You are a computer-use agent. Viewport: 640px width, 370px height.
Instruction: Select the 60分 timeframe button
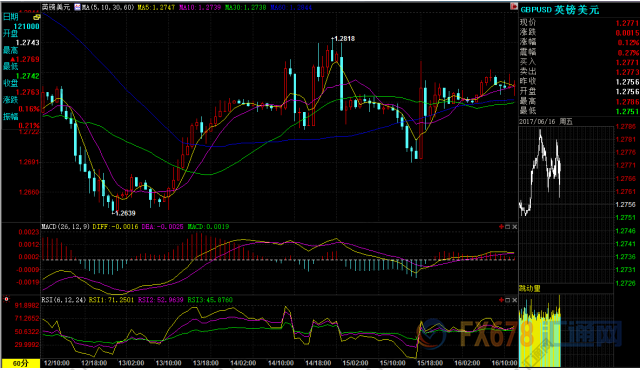pyautogui.click(x=21, y=363)
